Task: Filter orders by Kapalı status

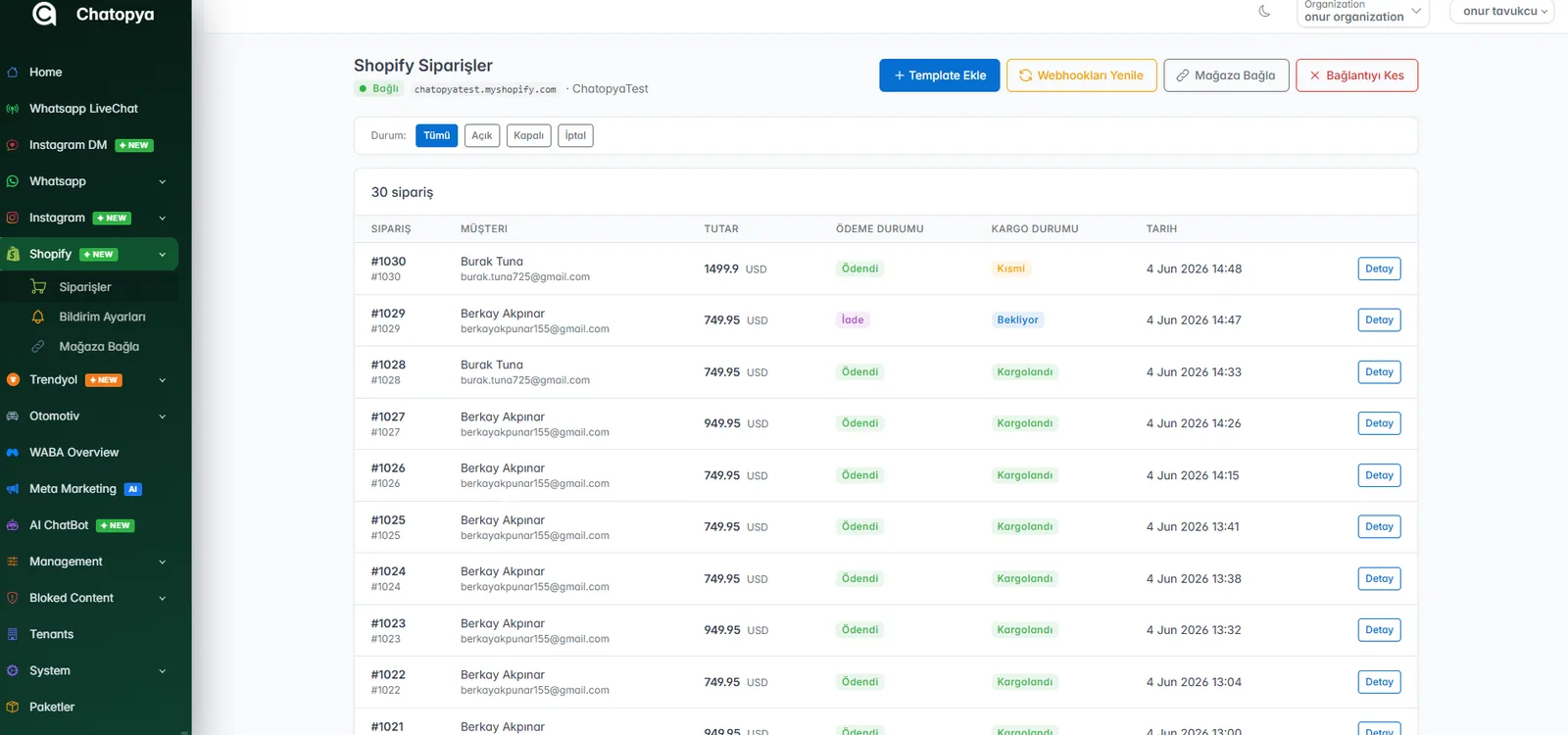Action: 529,136
